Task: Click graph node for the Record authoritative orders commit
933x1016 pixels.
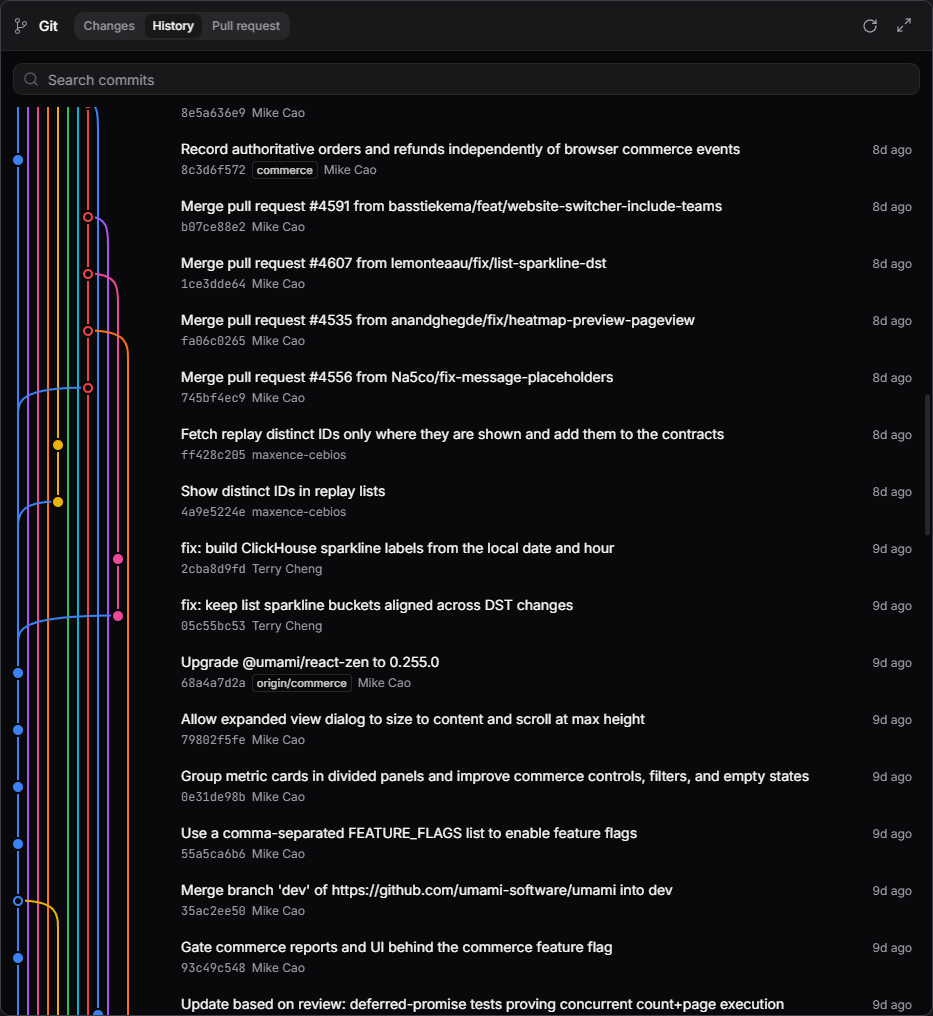Action: (x=18, y=160)
